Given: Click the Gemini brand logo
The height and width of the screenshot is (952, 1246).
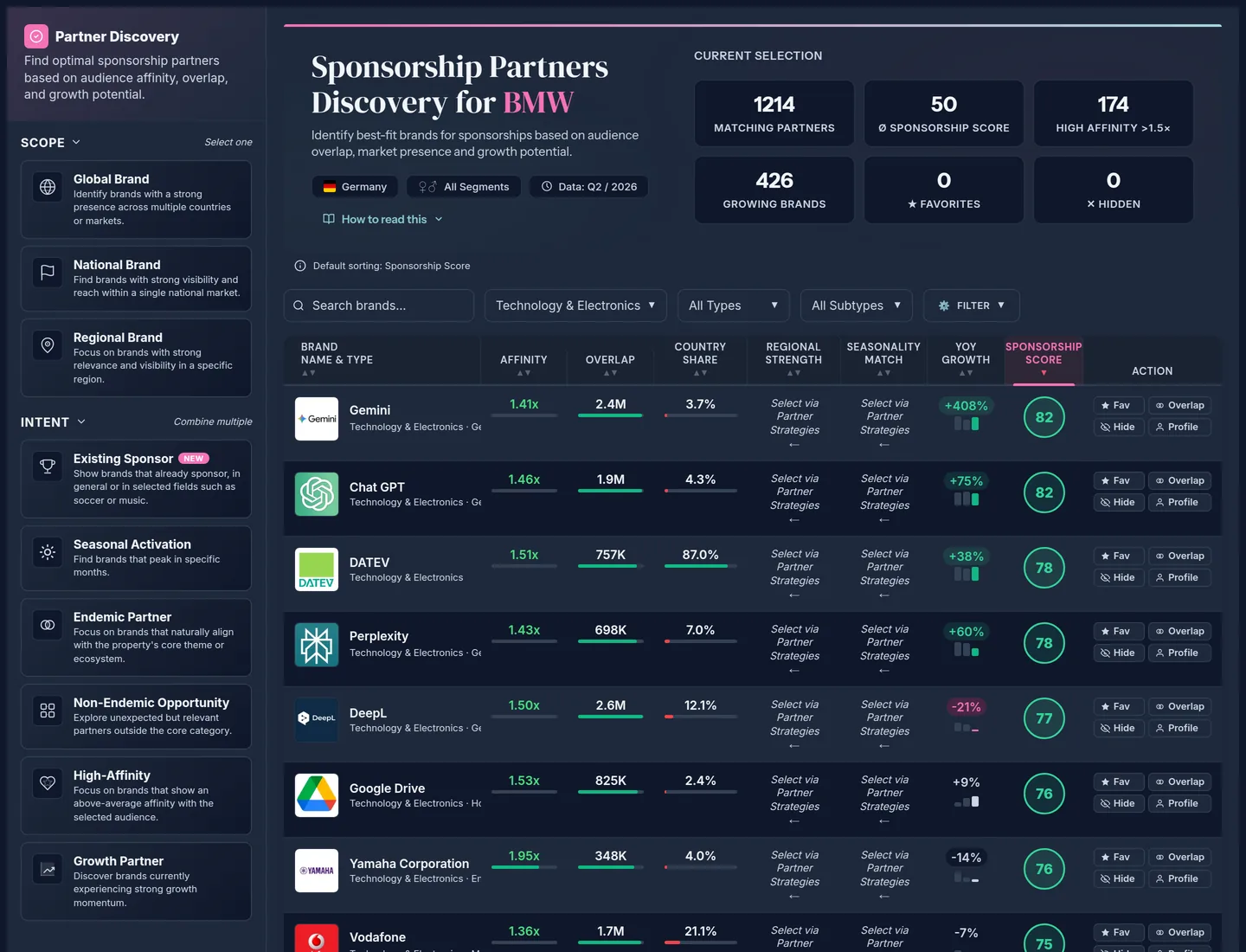Looking at the screenshot, I should click(317, 419).
